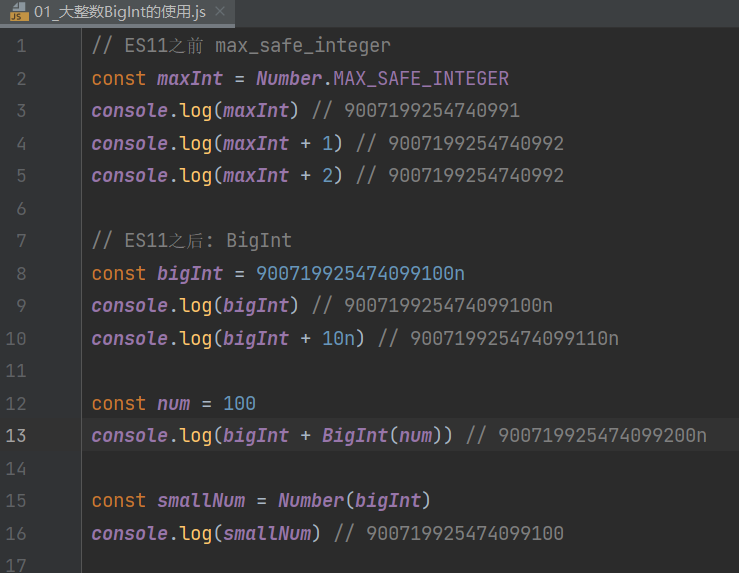739x573 pixels.
Task: Click the comment '900719925474099110n' on line 10
Action: (514, 338)
